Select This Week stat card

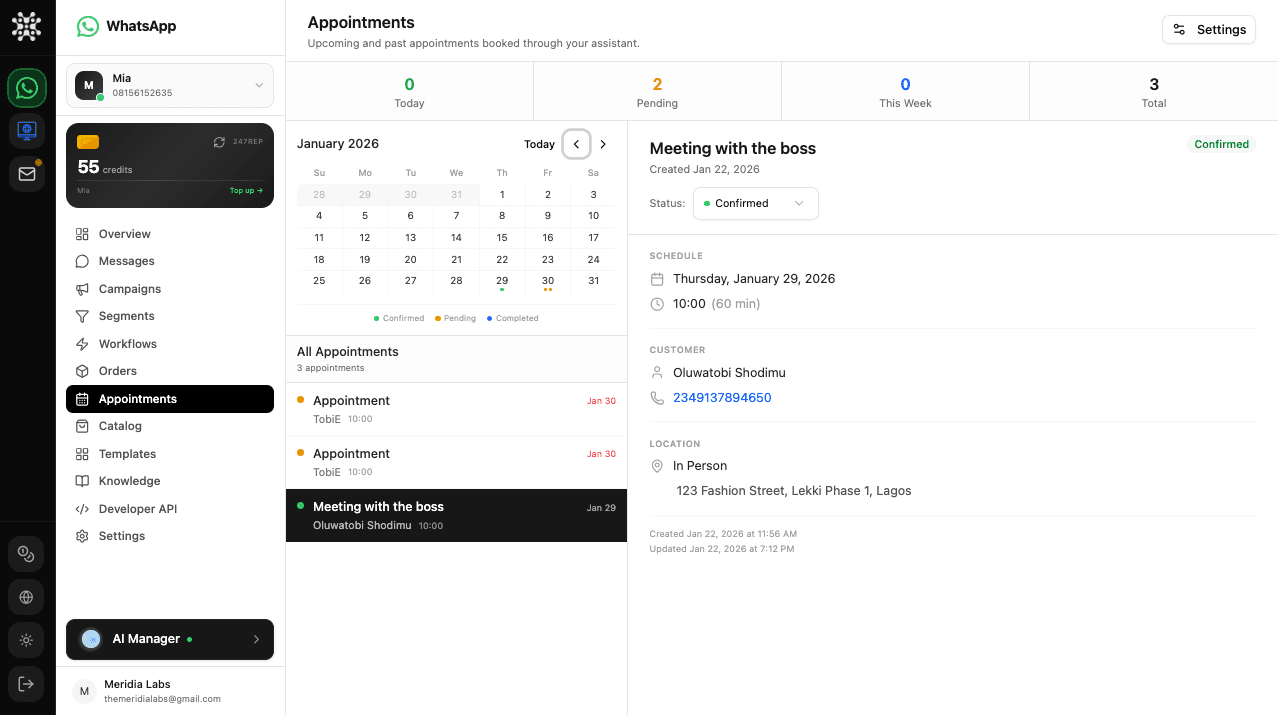905,91
